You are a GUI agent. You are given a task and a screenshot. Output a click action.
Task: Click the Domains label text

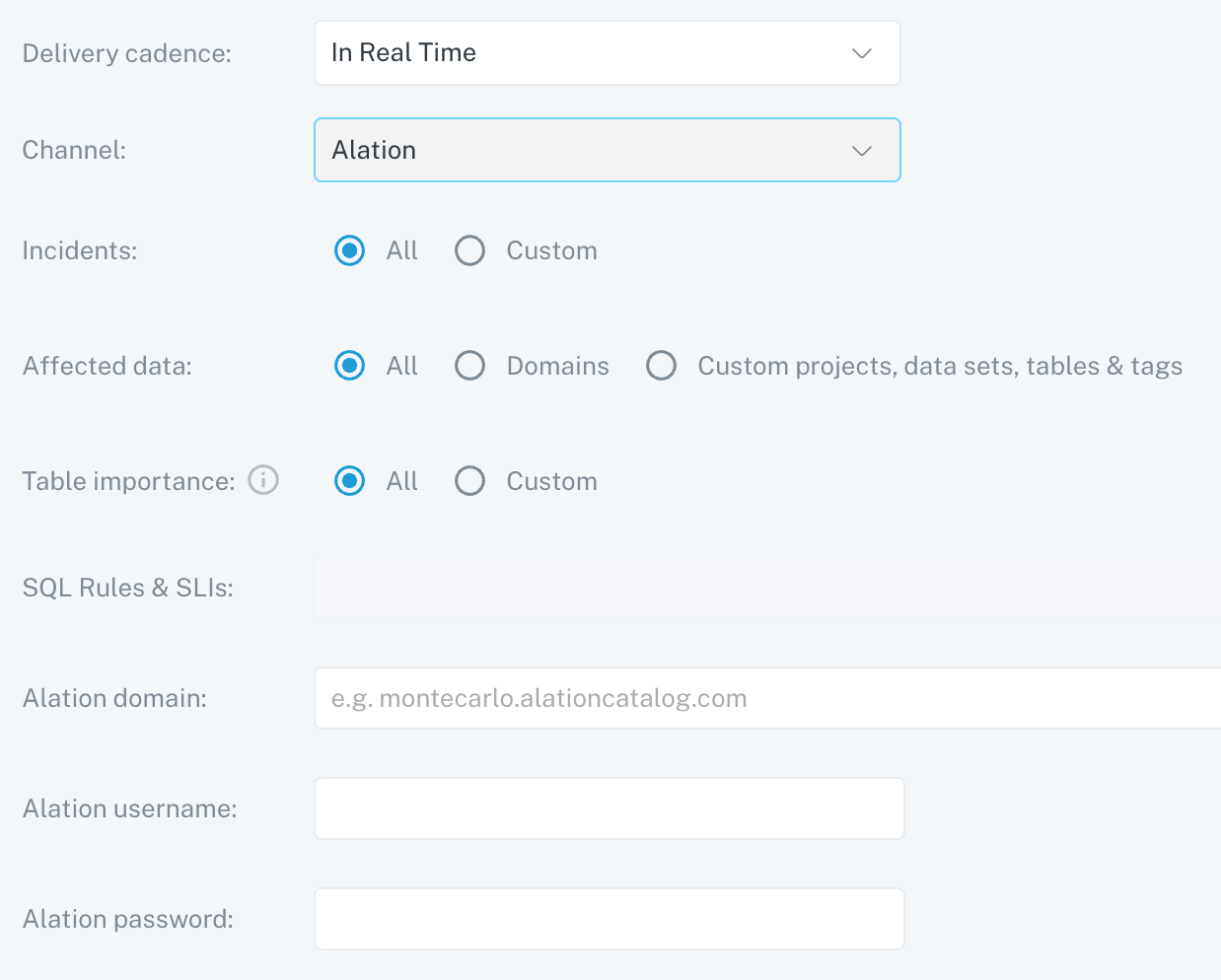pos(557,366)
